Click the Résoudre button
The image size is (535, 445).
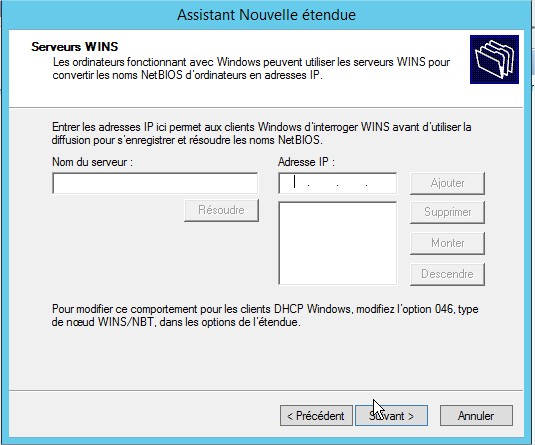coord(221,210)
